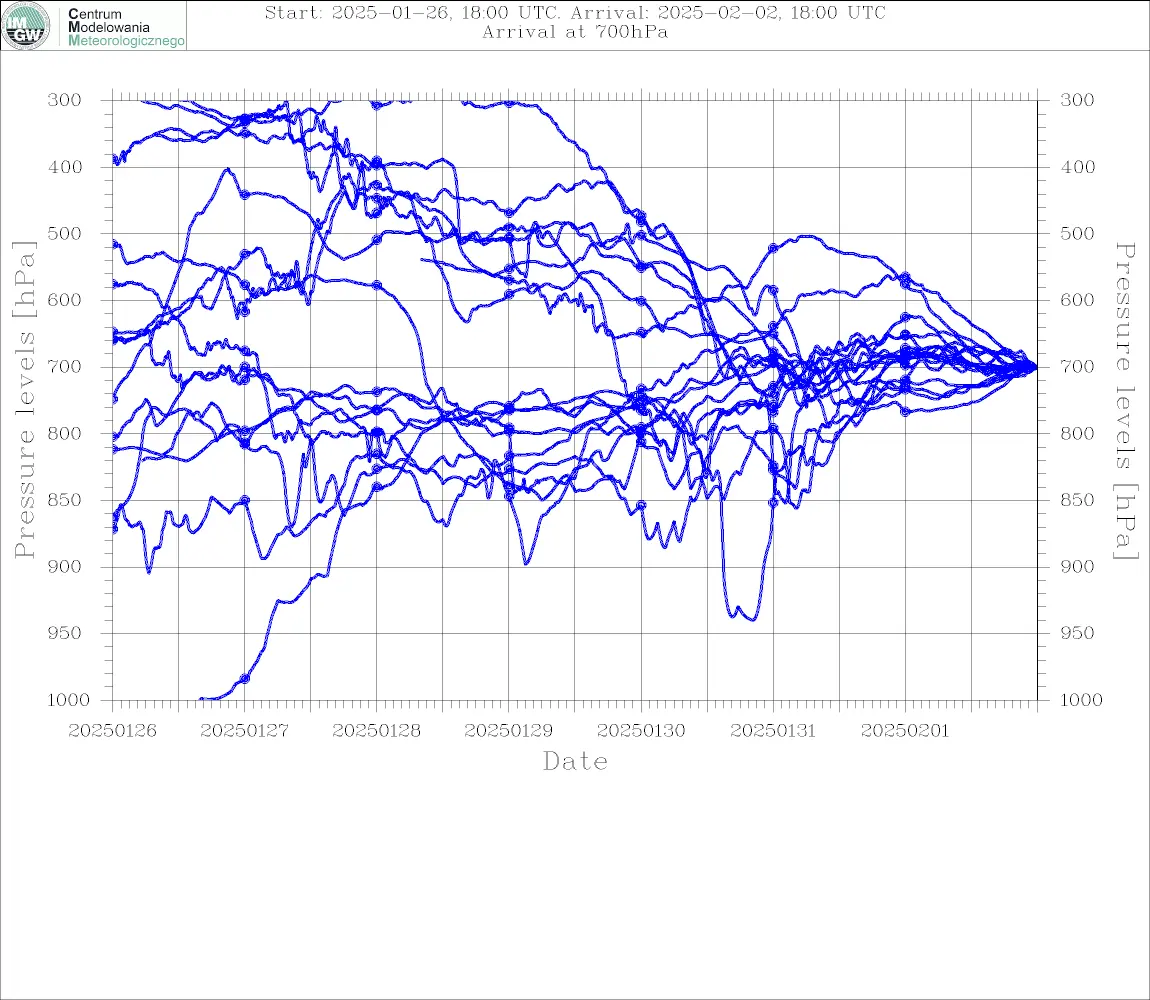This screenshot has height=1000, width=1150.
Task: Click the left y-axis value 700
Action: 65,366
